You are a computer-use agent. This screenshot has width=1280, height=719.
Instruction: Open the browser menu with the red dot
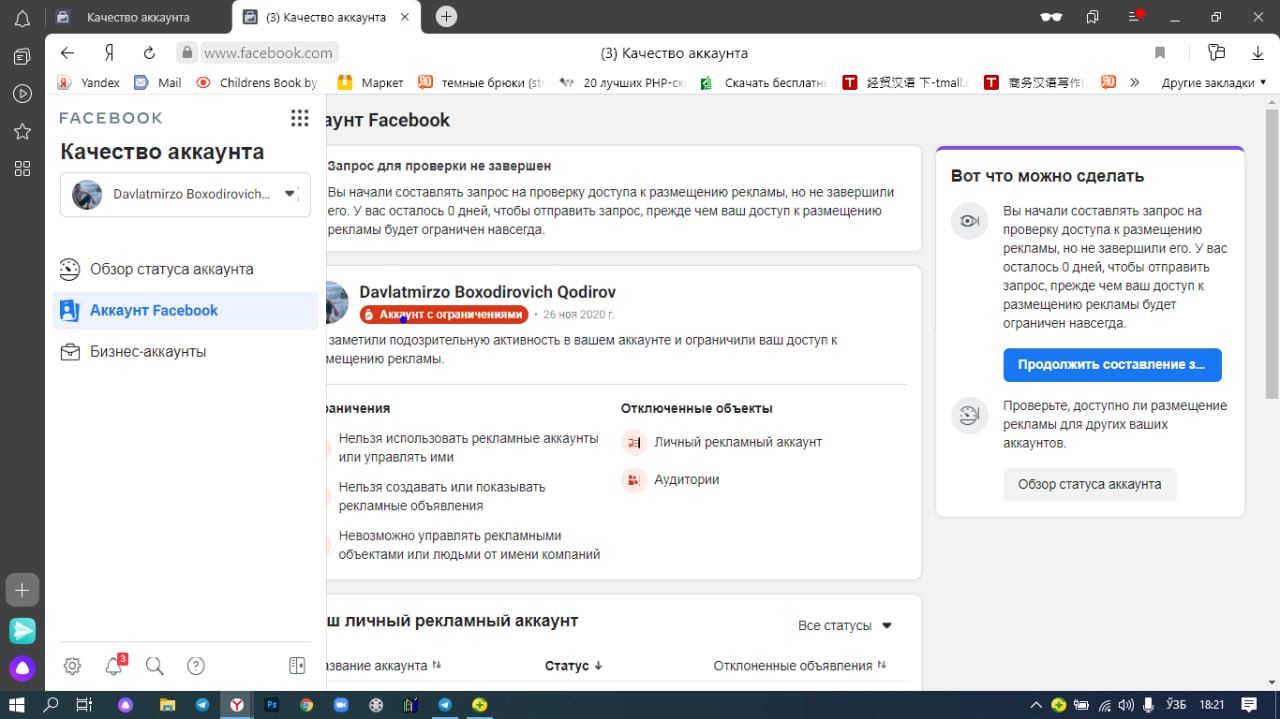(1135, 16)
